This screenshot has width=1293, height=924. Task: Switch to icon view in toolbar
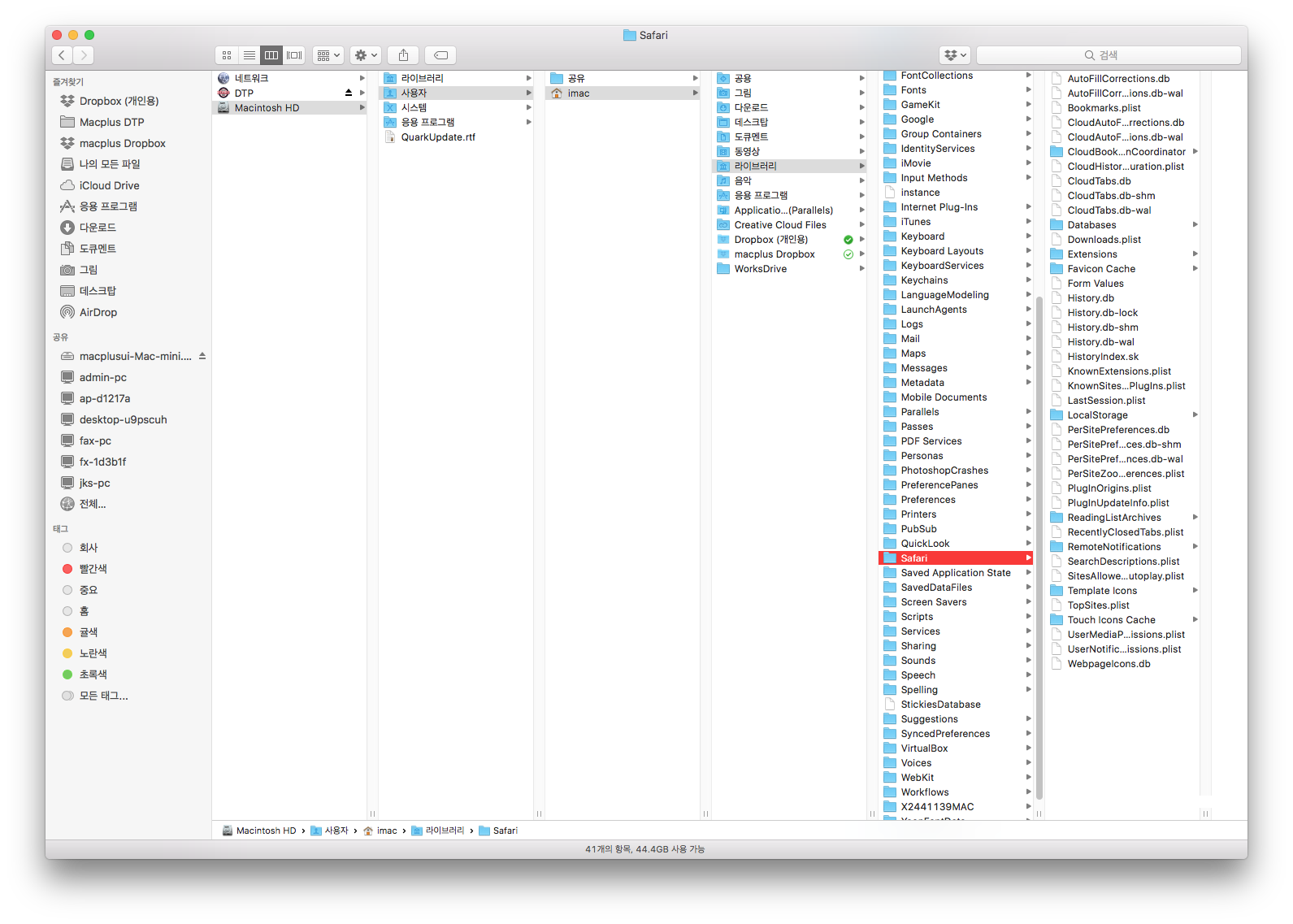(227, 55)
